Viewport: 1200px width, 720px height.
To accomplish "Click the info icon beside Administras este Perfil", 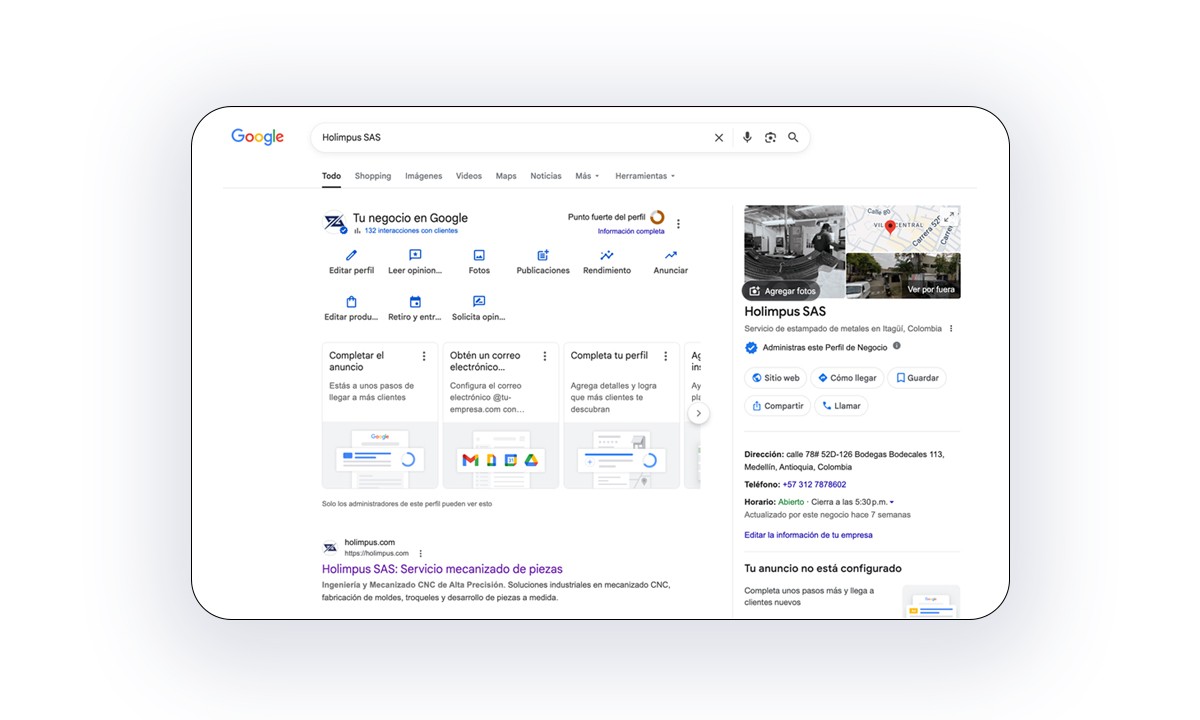I will click(x=896, y=346).
